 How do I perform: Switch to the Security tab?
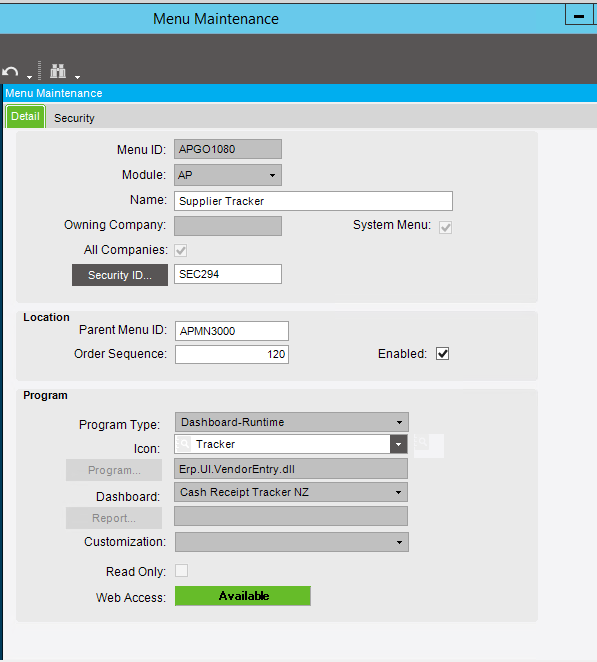click(74, 118)
